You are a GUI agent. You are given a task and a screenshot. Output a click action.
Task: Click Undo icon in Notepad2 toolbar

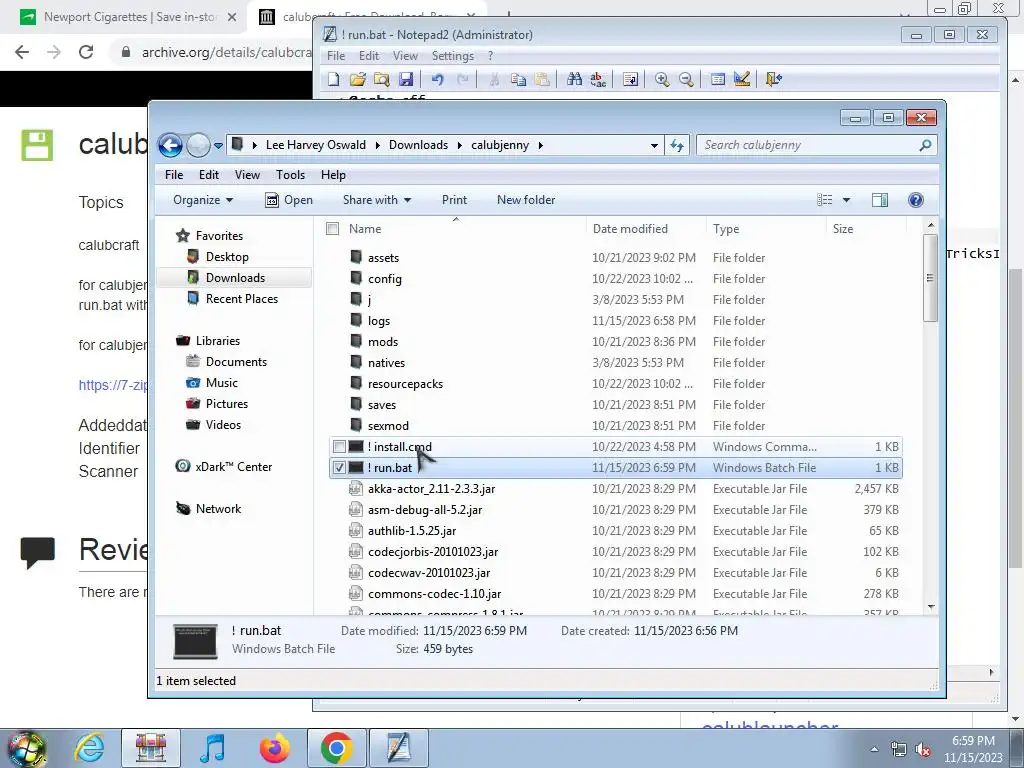(x=437, y=79)
